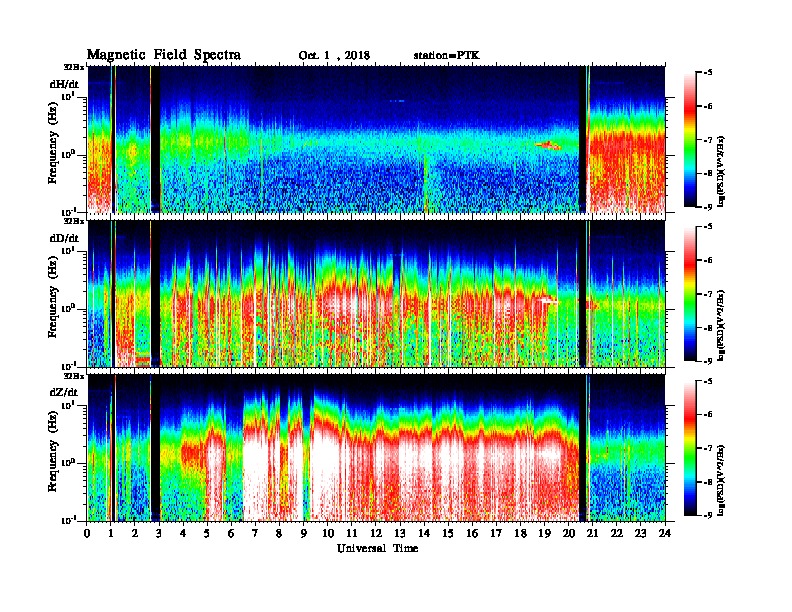Click hour tick label 9 on time axis
Image resolution: width=792 pixels, height=612 pixels.
pyautogui.click(x=304, y=534)
